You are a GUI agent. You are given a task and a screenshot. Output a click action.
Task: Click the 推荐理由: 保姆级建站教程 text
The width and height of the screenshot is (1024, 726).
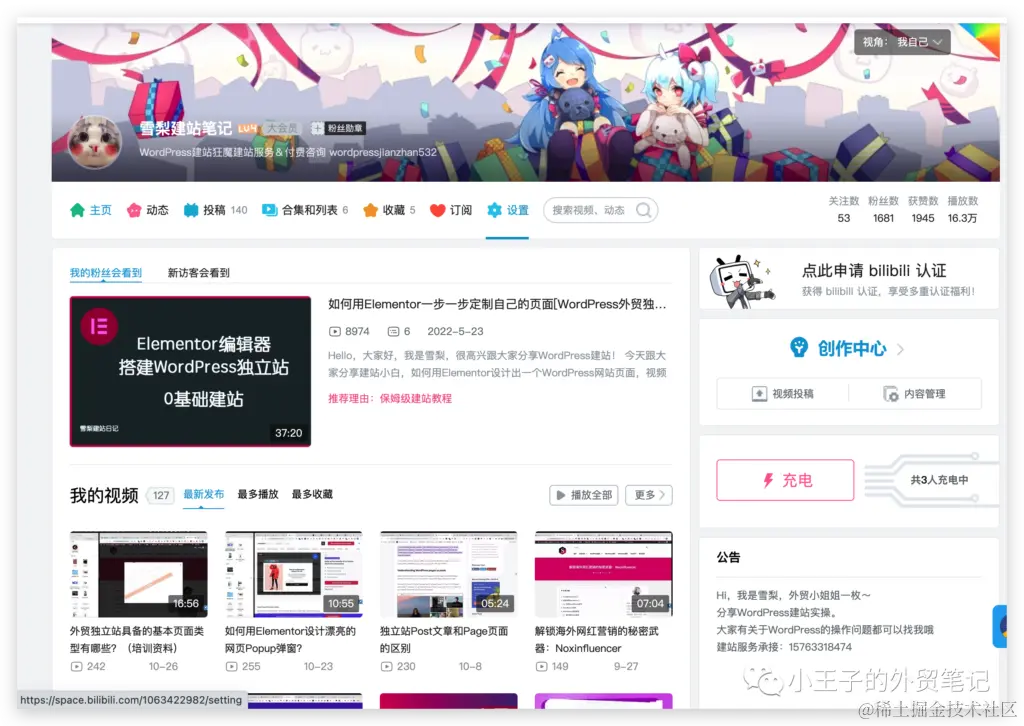(390, 398)
